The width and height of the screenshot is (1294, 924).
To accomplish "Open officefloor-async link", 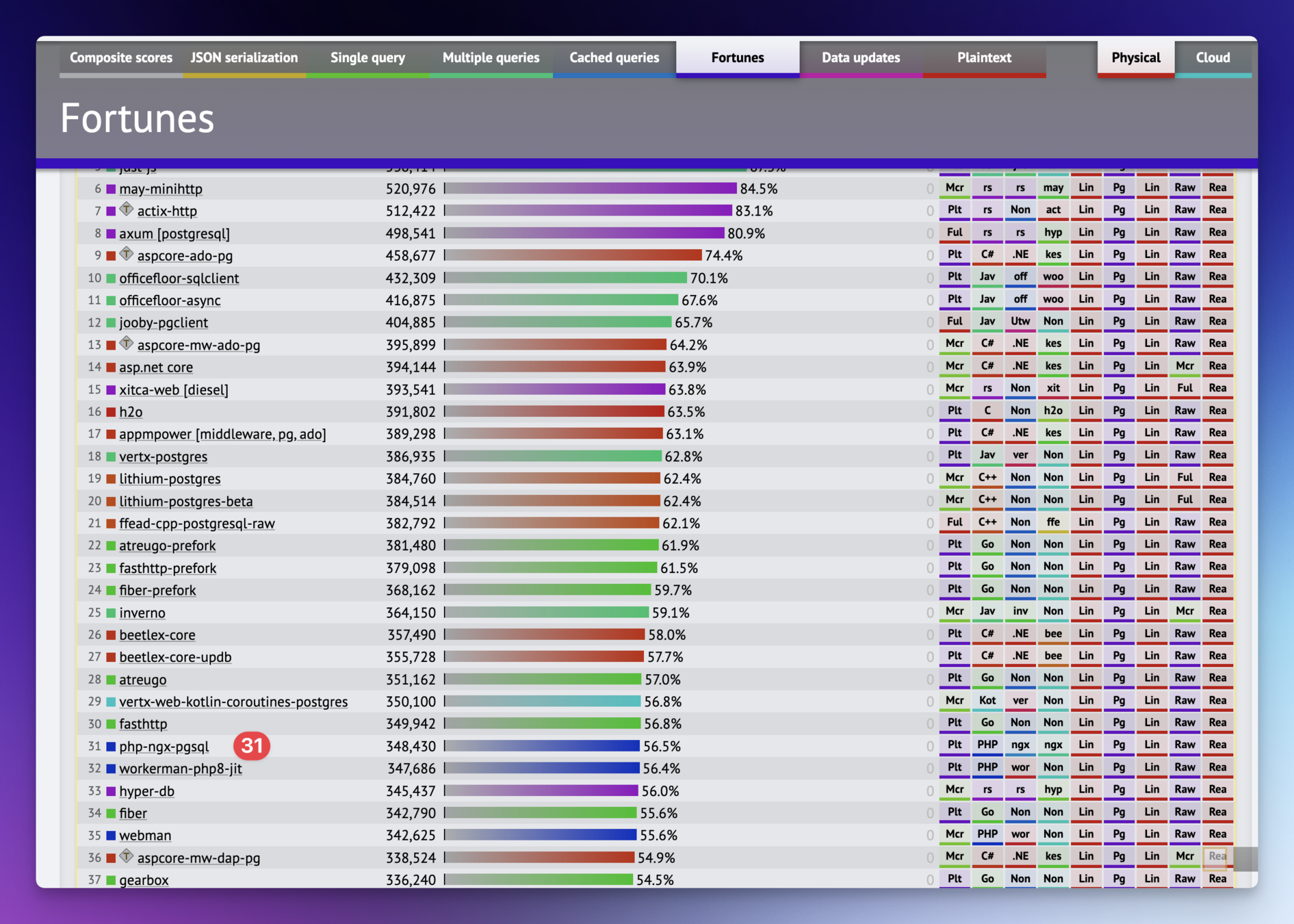I will point(170,300).
